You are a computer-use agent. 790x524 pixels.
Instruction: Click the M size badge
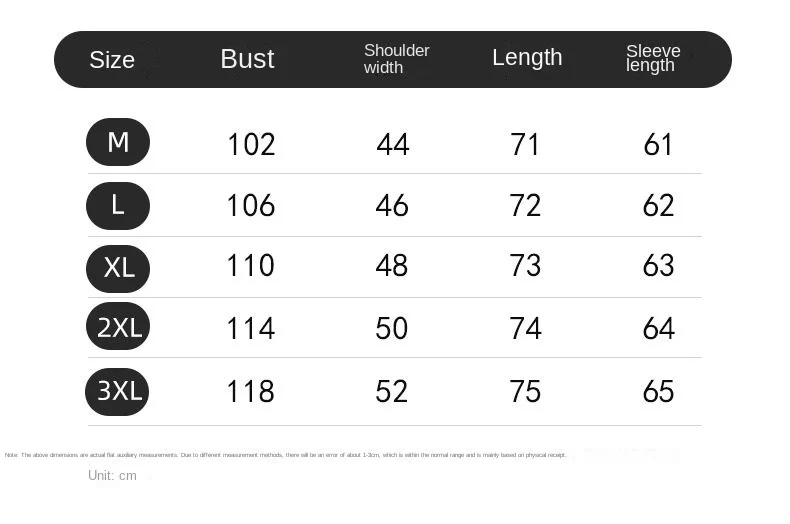tap(118, 142)
